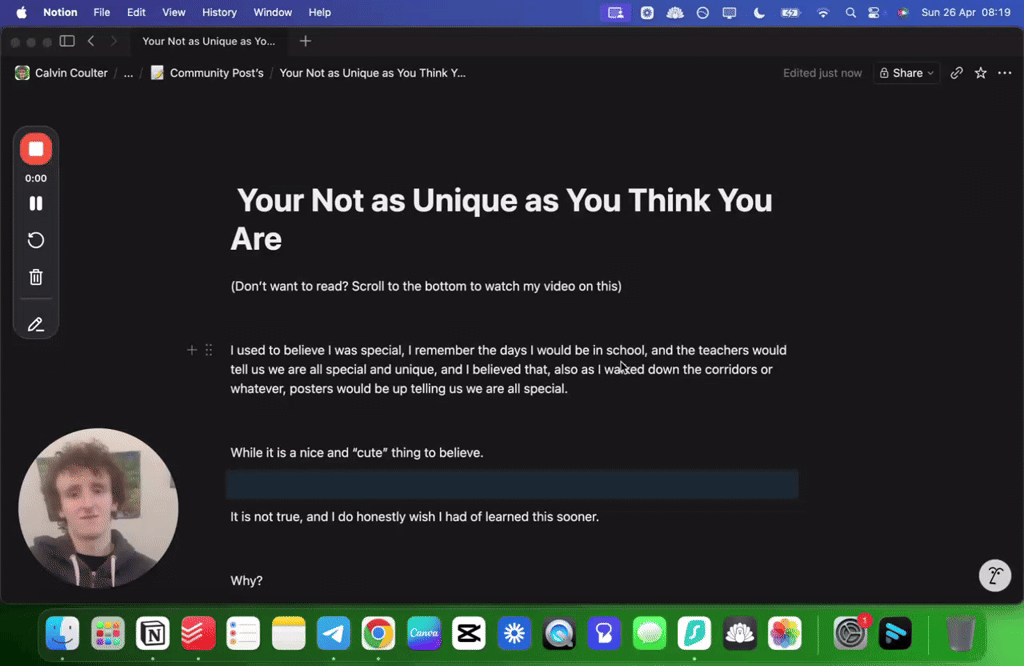Viewport: 1024px width, 666px height.
Task: Open the History menu
Action: [219, 12]
